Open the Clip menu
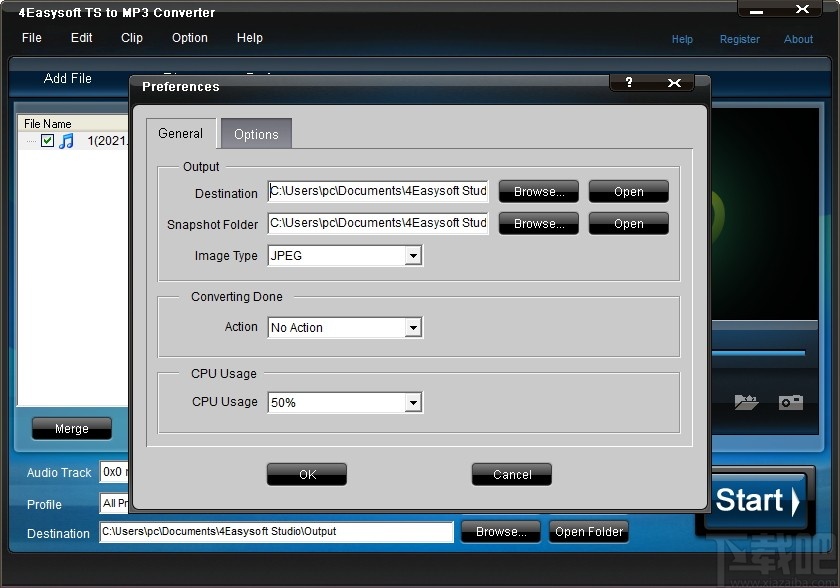The image size is (840, 588). (x=131, y=38)
